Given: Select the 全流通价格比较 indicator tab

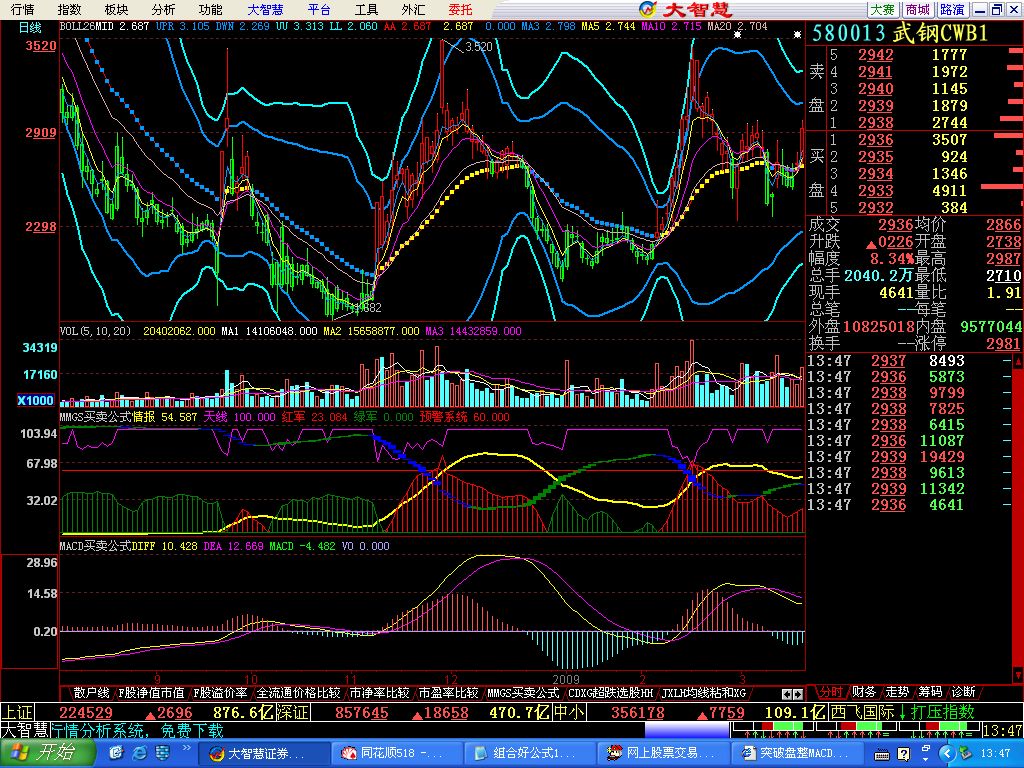Looking at the screenshot, I should pos(298,693).
